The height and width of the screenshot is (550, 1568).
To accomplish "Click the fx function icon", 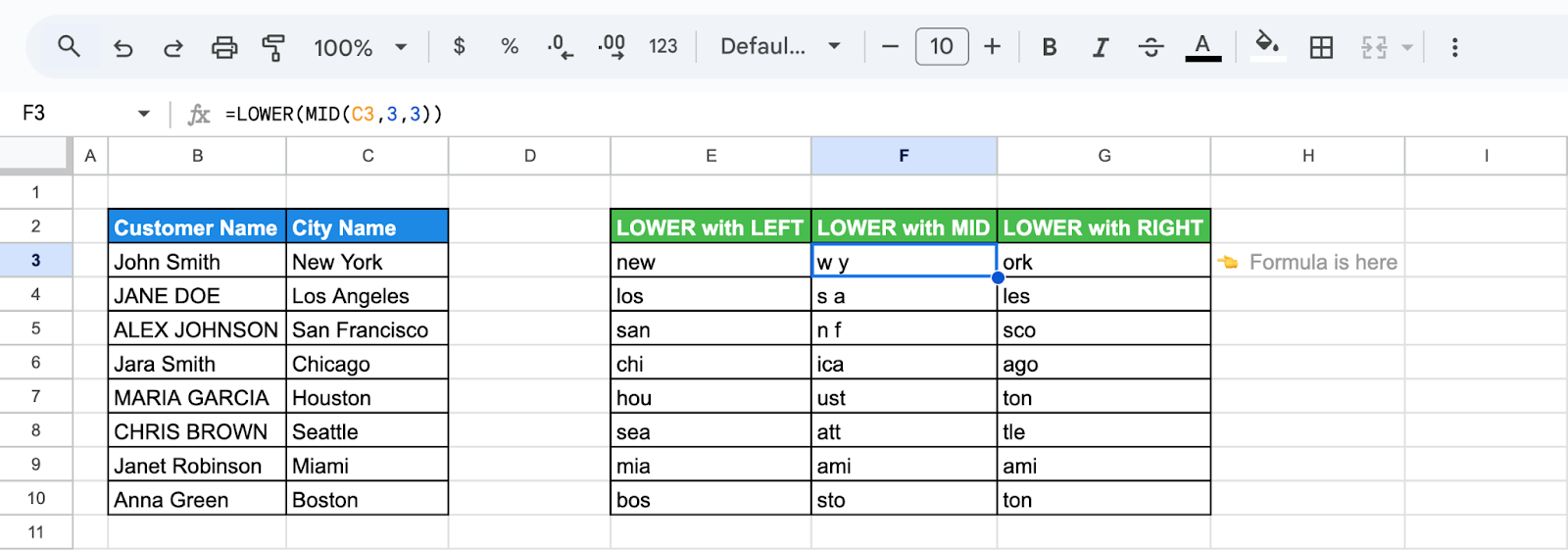I will [199, 115].
